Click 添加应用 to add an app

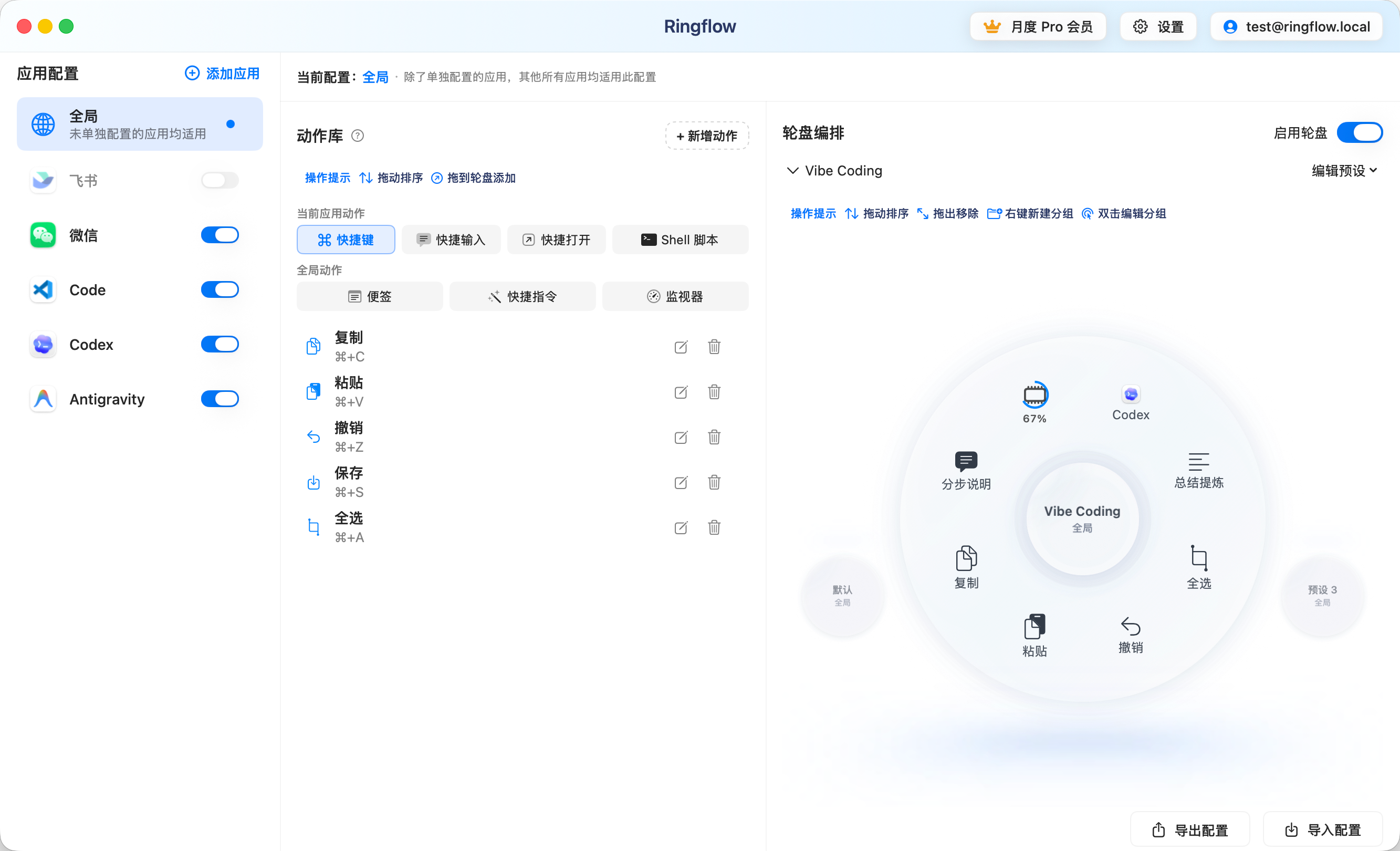coord(222,74)
